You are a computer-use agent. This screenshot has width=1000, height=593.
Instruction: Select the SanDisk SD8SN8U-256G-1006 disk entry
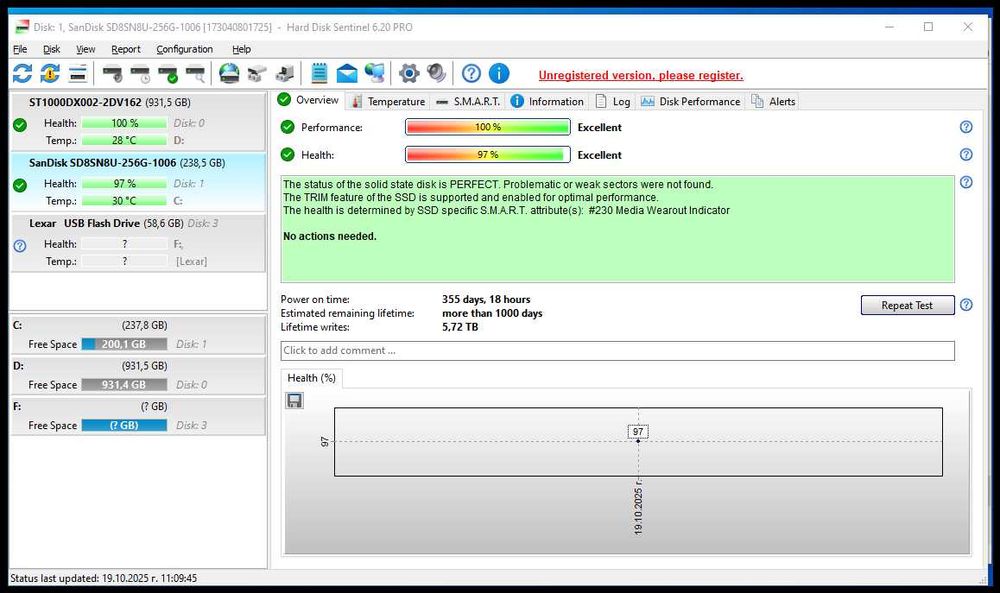point(138,182)
